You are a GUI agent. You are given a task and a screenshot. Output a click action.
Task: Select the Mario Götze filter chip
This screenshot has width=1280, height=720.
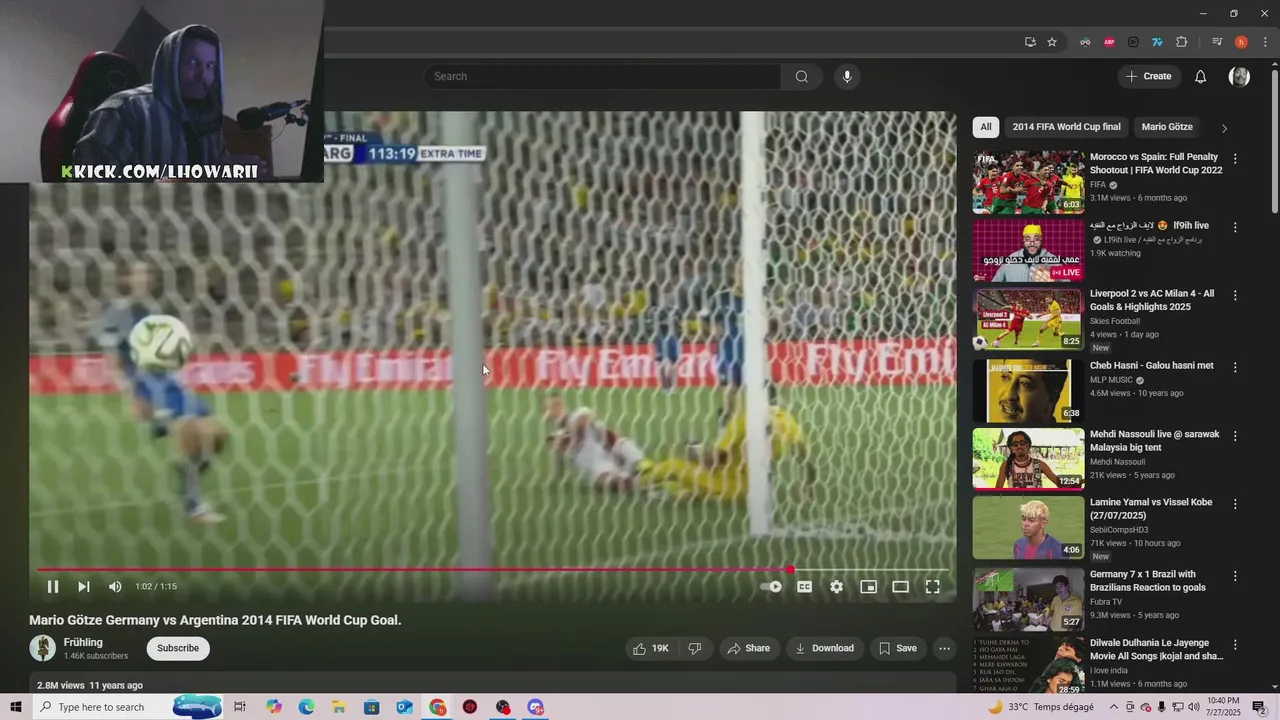1167,127
